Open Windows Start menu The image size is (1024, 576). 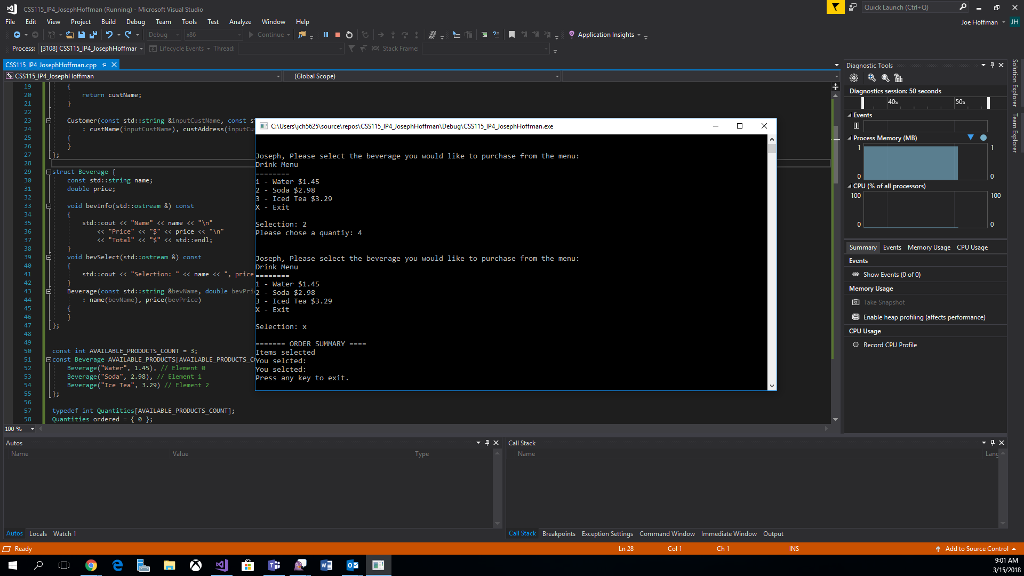tap(12, 566)
